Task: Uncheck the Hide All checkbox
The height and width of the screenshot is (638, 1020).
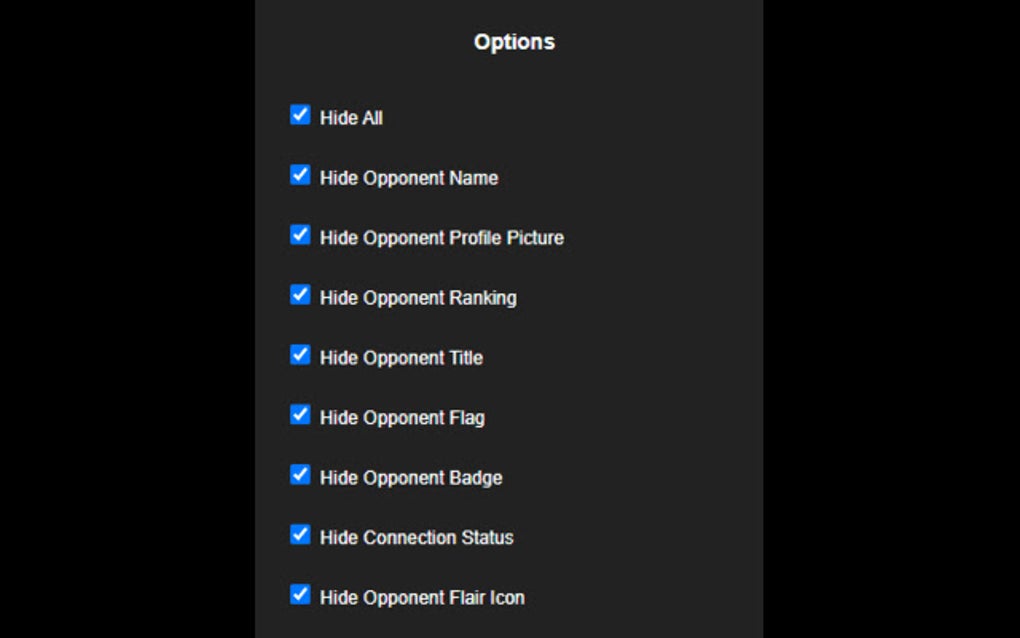Action: (300, 115)
